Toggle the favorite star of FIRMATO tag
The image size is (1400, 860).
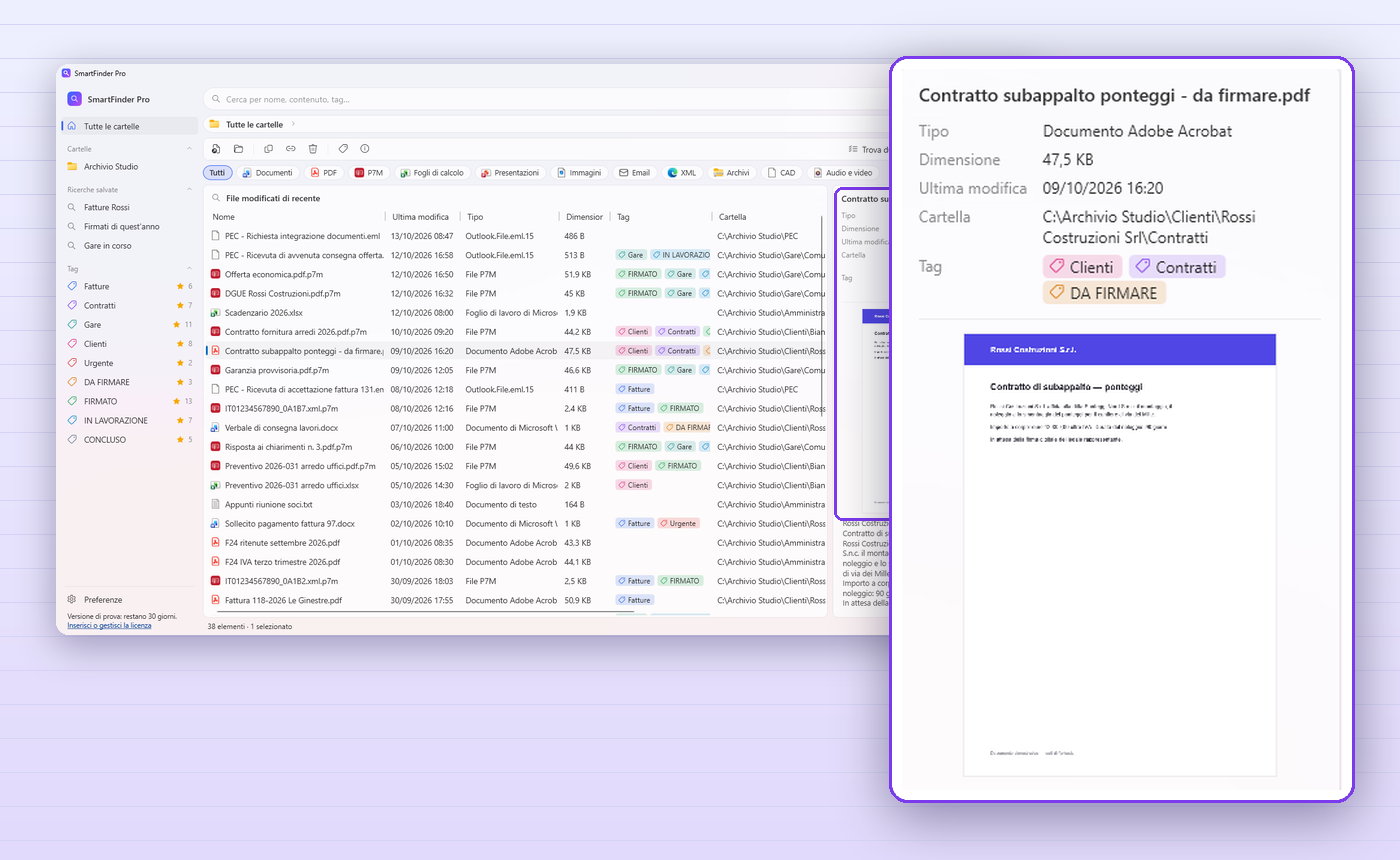tap(176, 401)
